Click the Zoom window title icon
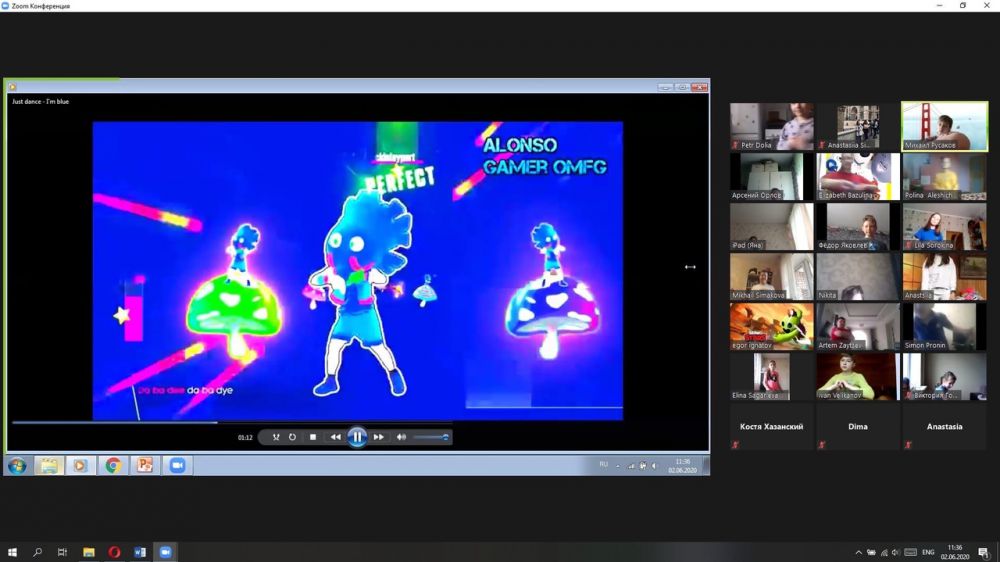The width and height of the screenshot is (1000, 562). 5,6
